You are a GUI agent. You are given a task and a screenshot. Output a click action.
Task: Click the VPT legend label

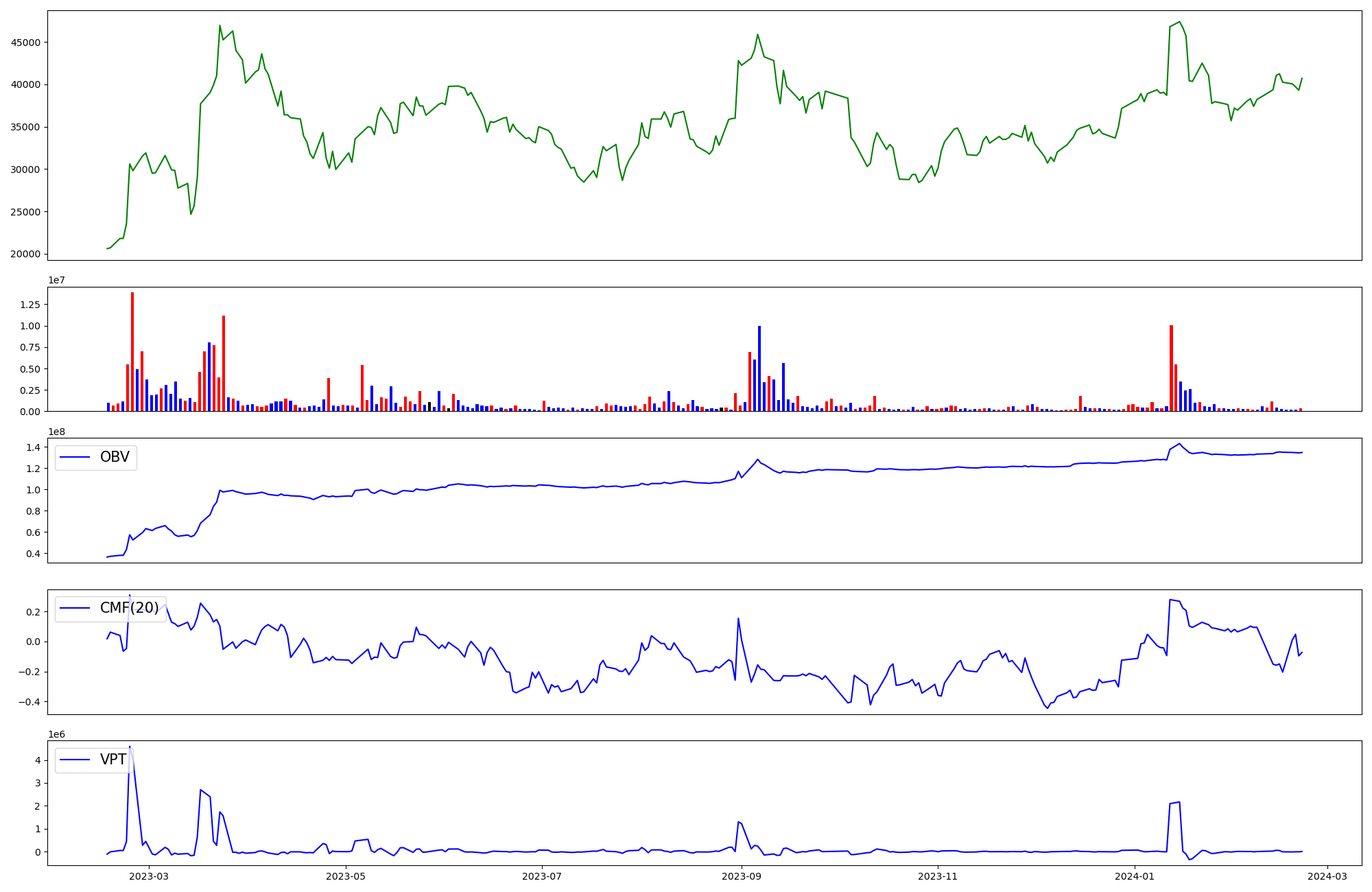[x=113, y=760]
